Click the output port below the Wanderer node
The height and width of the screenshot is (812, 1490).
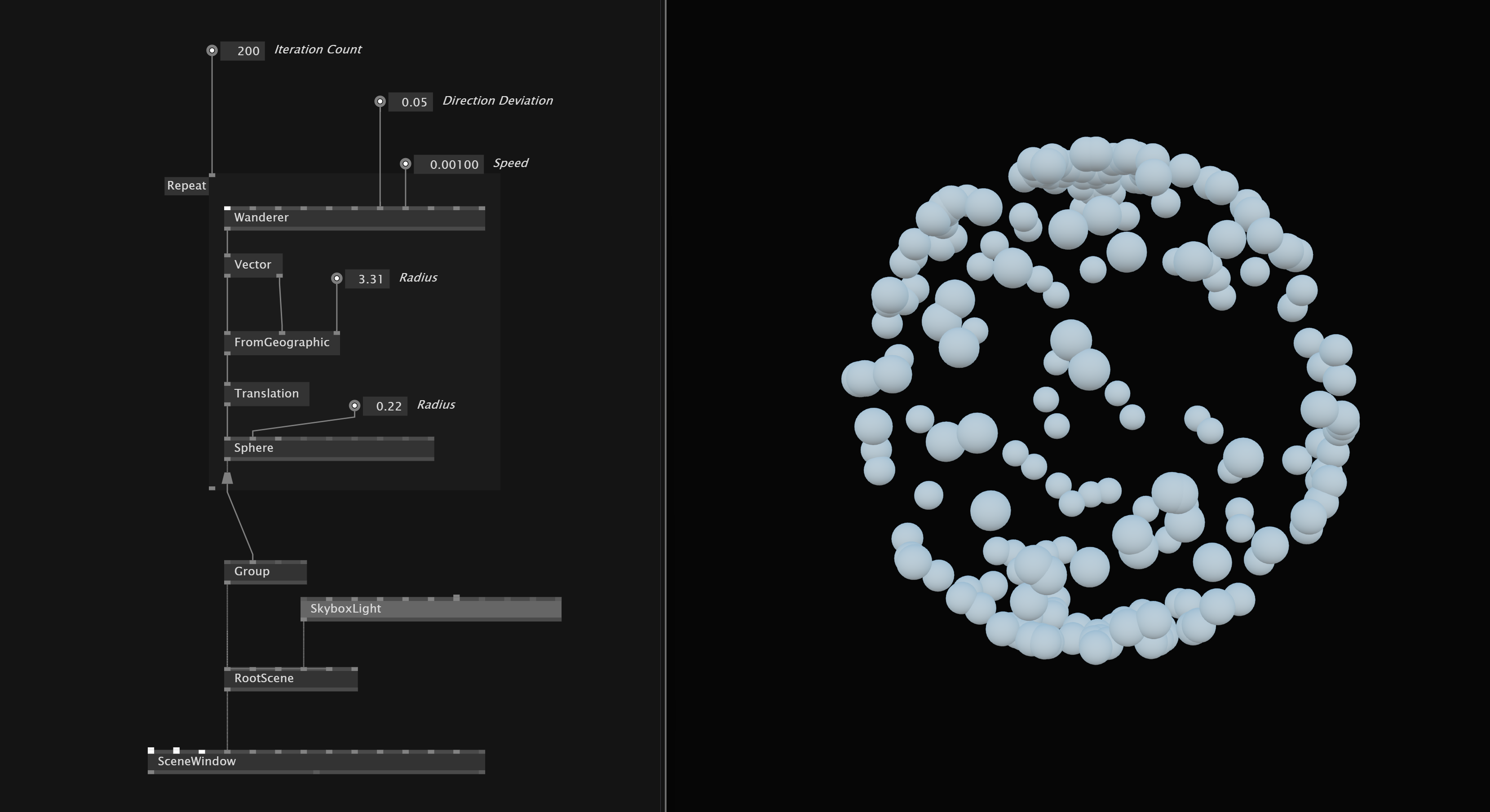coord(227,229)
